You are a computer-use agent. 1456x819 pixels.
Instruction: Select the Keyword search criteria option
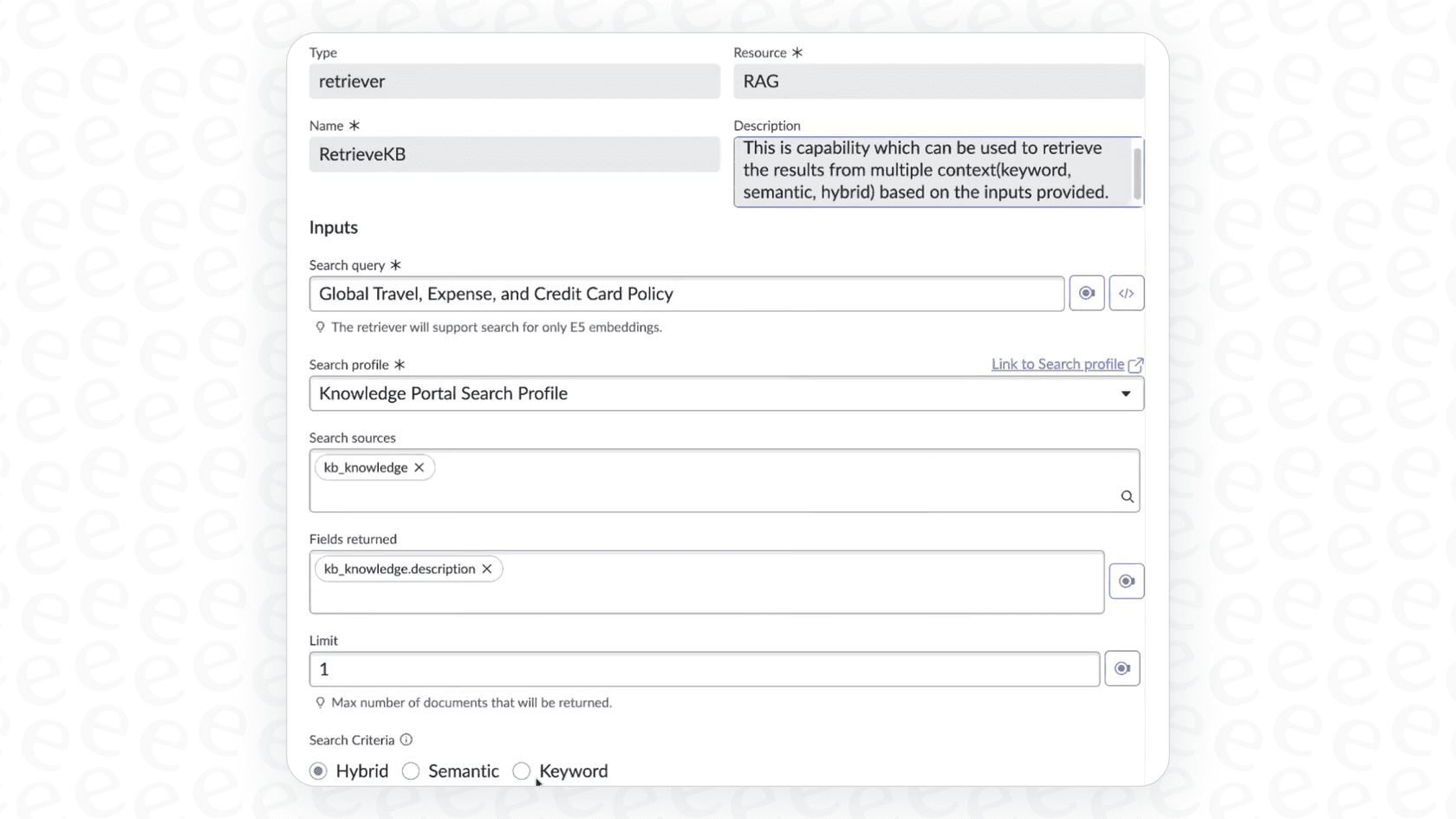[522, 770]
